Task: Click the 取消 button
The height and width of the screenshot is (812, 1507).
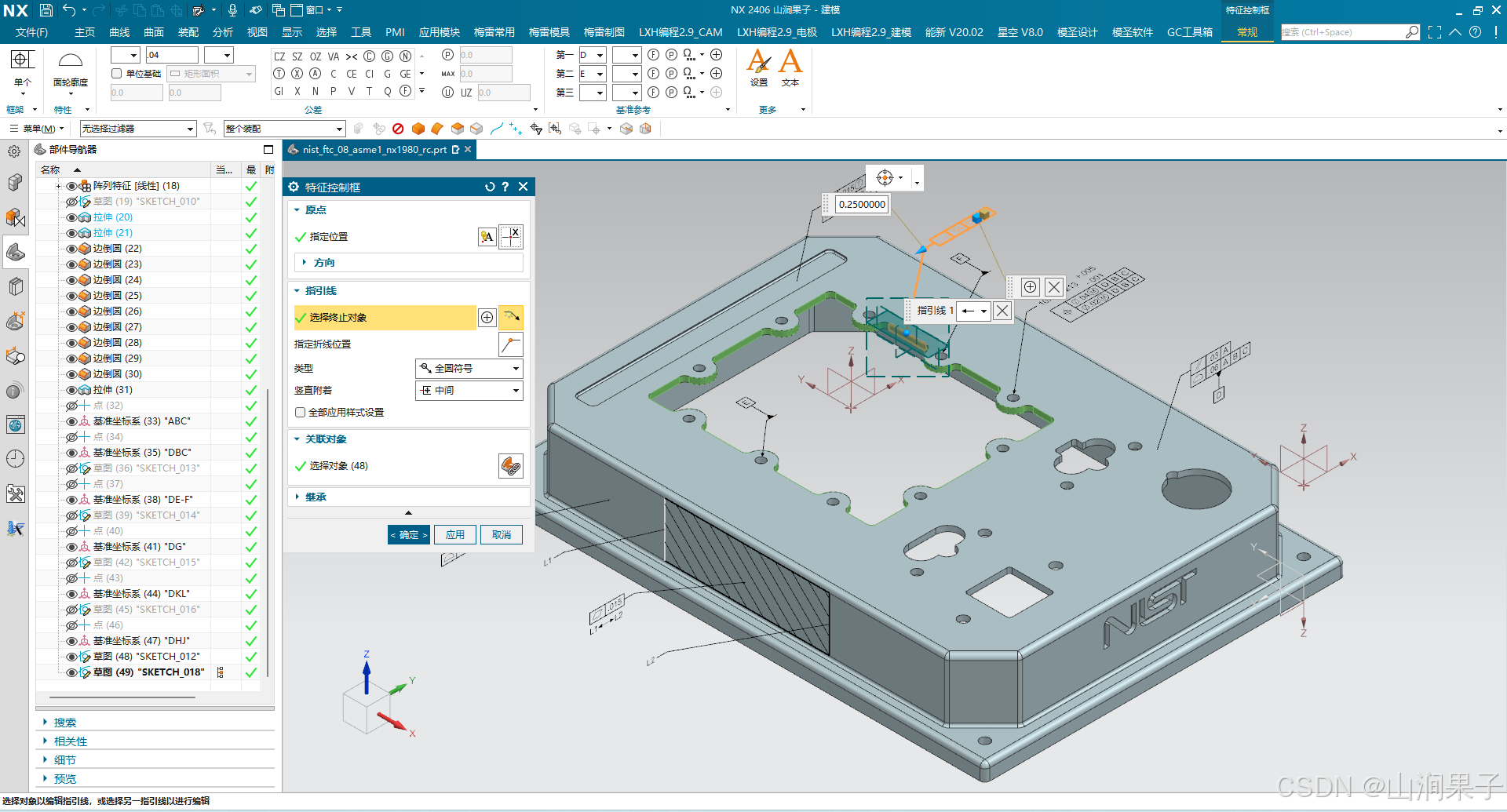Action: point(502,535)
